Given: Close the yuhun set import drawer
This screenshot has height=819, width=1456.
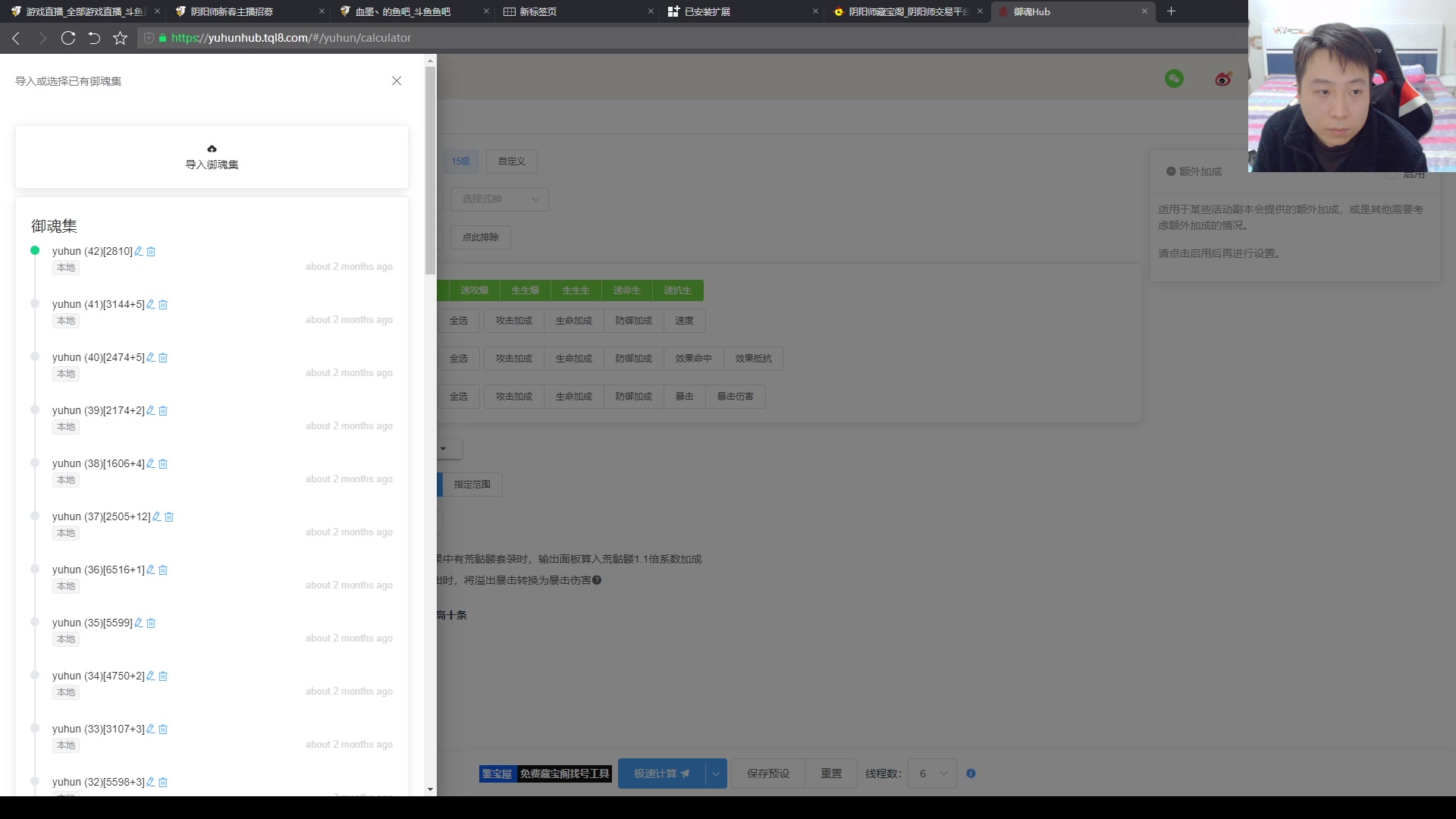Looking at the screenshot, I should pyautogui.click(x=397, y=80).
